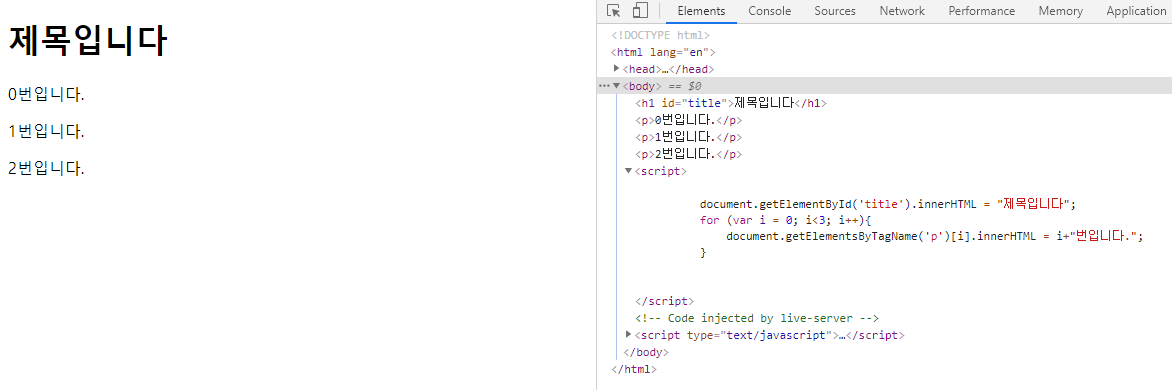Switch to the Console tab
Screen dimensions: 1172x390
point(769,10)
